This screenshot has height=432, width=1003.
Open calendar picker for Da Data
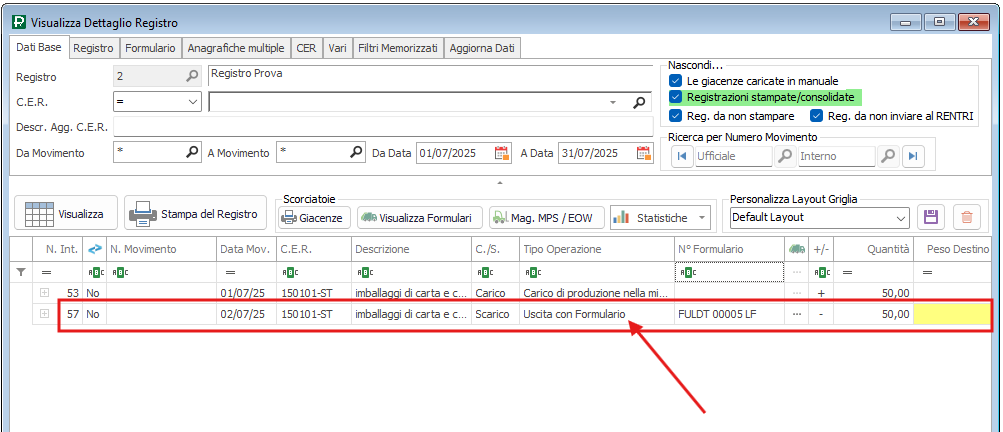pos(502,153)
